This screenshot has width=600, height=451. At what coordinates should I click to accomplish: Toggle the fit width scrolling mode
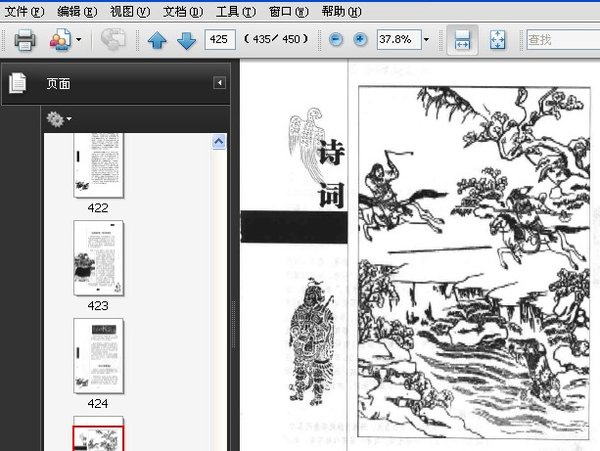click(x=462, y=41)
